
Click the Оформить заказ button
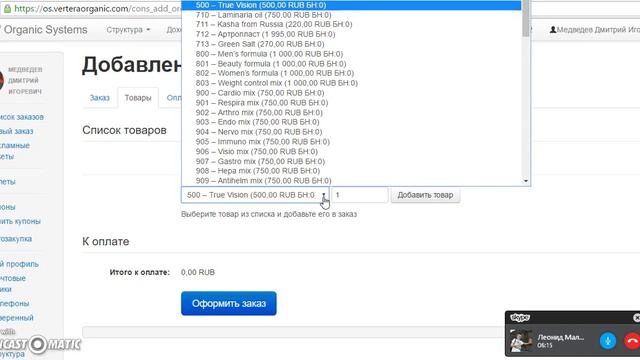click(x=229, y=303)
